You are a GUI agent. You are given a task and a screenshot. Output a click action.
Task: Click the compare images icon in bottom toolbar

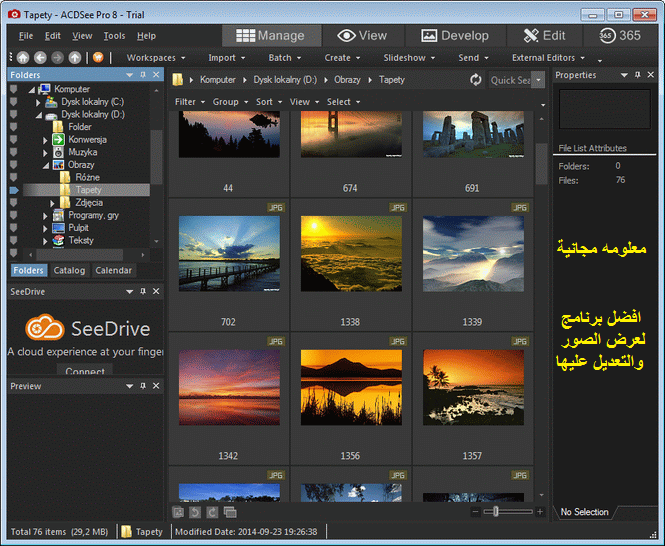point(230,512)
